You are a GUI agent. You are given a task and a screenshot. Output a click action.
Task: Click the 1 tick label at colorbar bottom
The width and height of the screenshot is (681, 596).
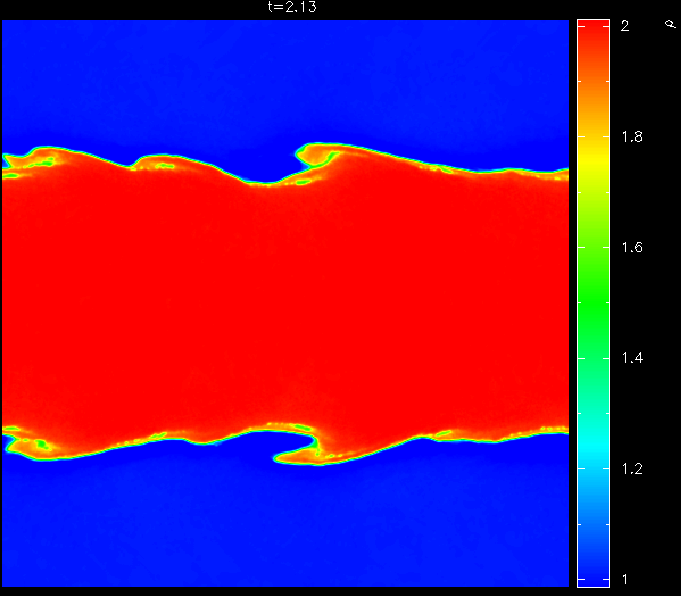[x=624, y=580]
